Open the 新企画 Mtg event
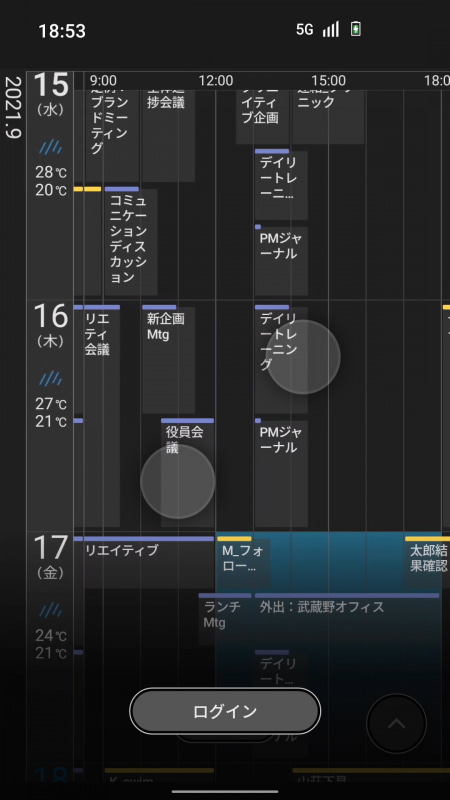This screenshot has width=450, height=800. 168,359
